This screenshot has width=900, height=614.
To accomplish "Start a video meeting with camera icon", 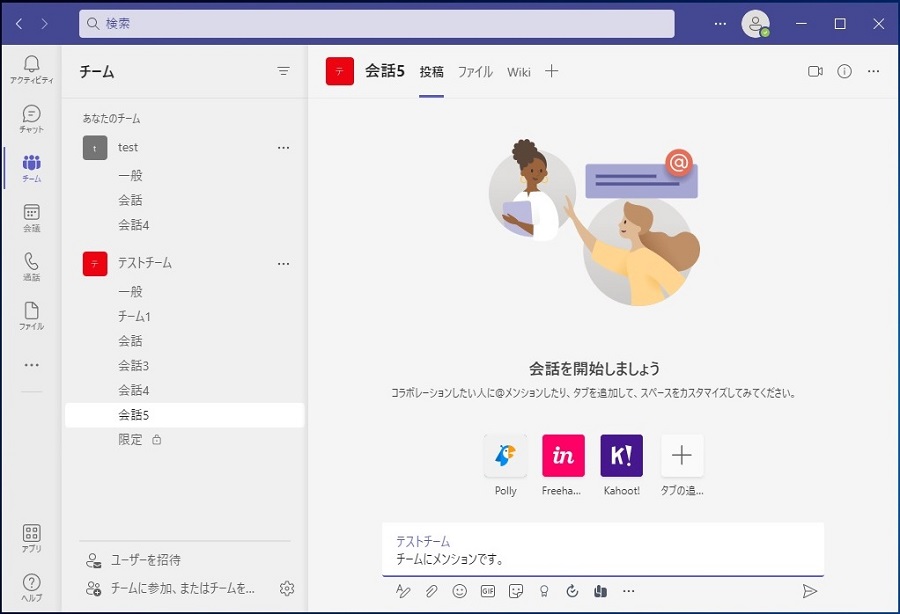I will coord(815,72).
